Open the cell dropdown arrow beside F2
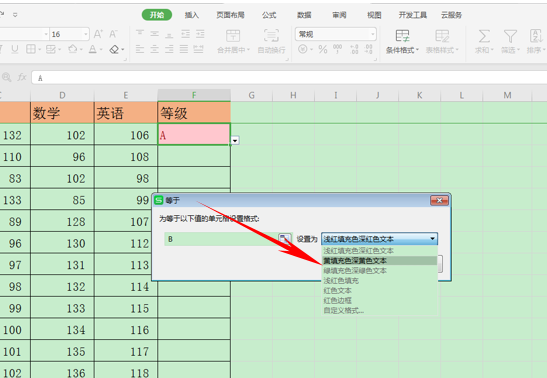The width and height of the screenshot is (547, 378). coord(235,141)
